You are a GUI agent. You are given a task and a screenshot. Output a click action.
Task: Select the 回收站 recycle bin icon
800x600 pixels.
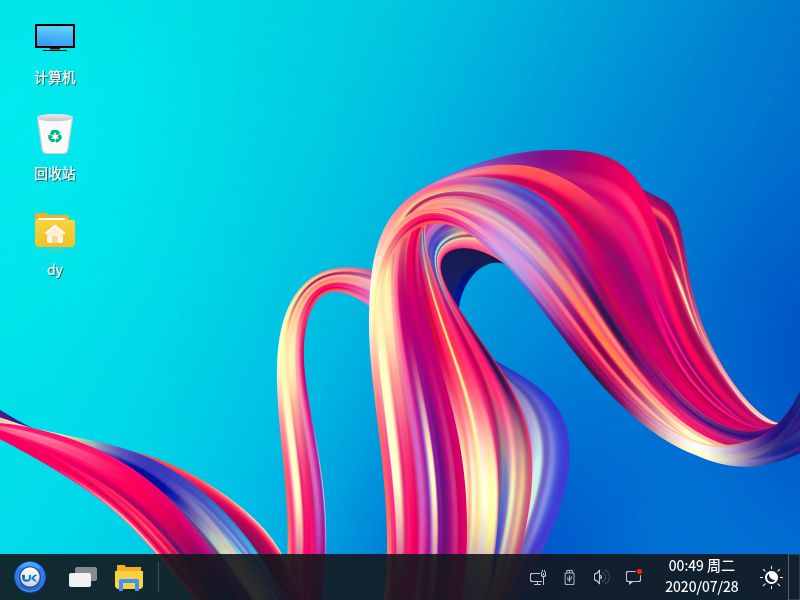point(55,134)
